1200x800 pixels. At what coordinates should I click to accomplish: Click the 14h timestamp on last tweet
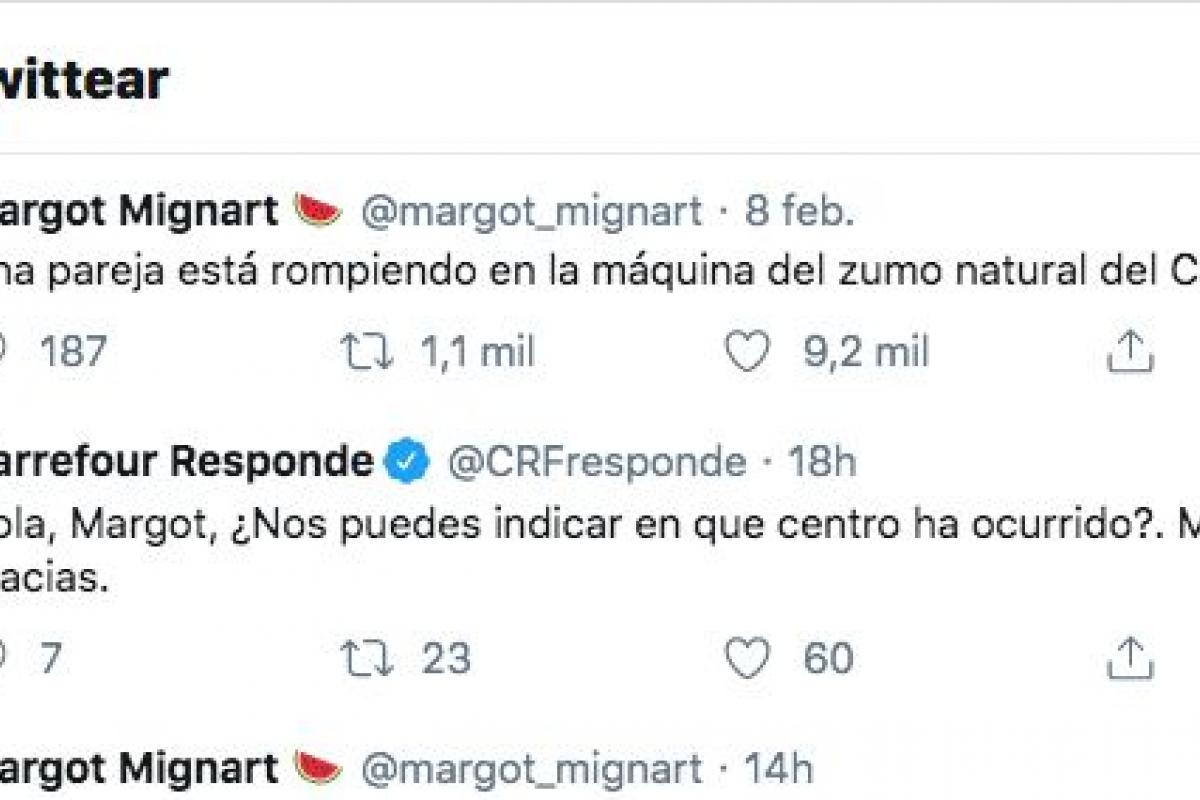tap(779, 768)
